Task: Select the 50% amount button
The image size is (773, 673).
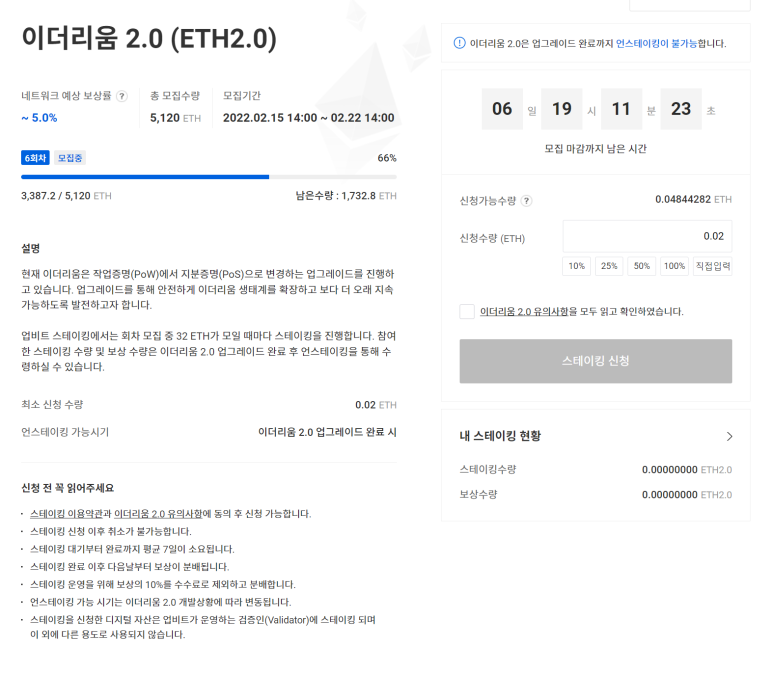Action: [x=641, y=266]
